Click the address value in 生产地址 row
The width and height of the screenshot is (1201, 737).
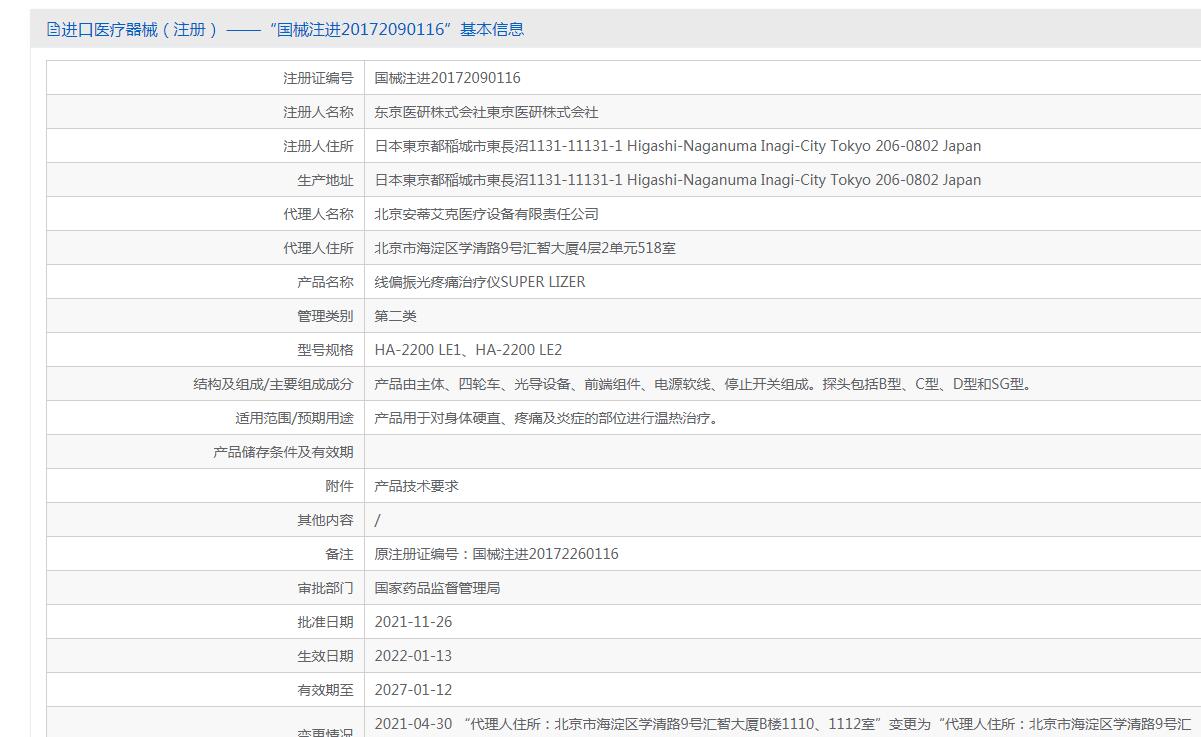pyautogui.click(x=678, y=180)
